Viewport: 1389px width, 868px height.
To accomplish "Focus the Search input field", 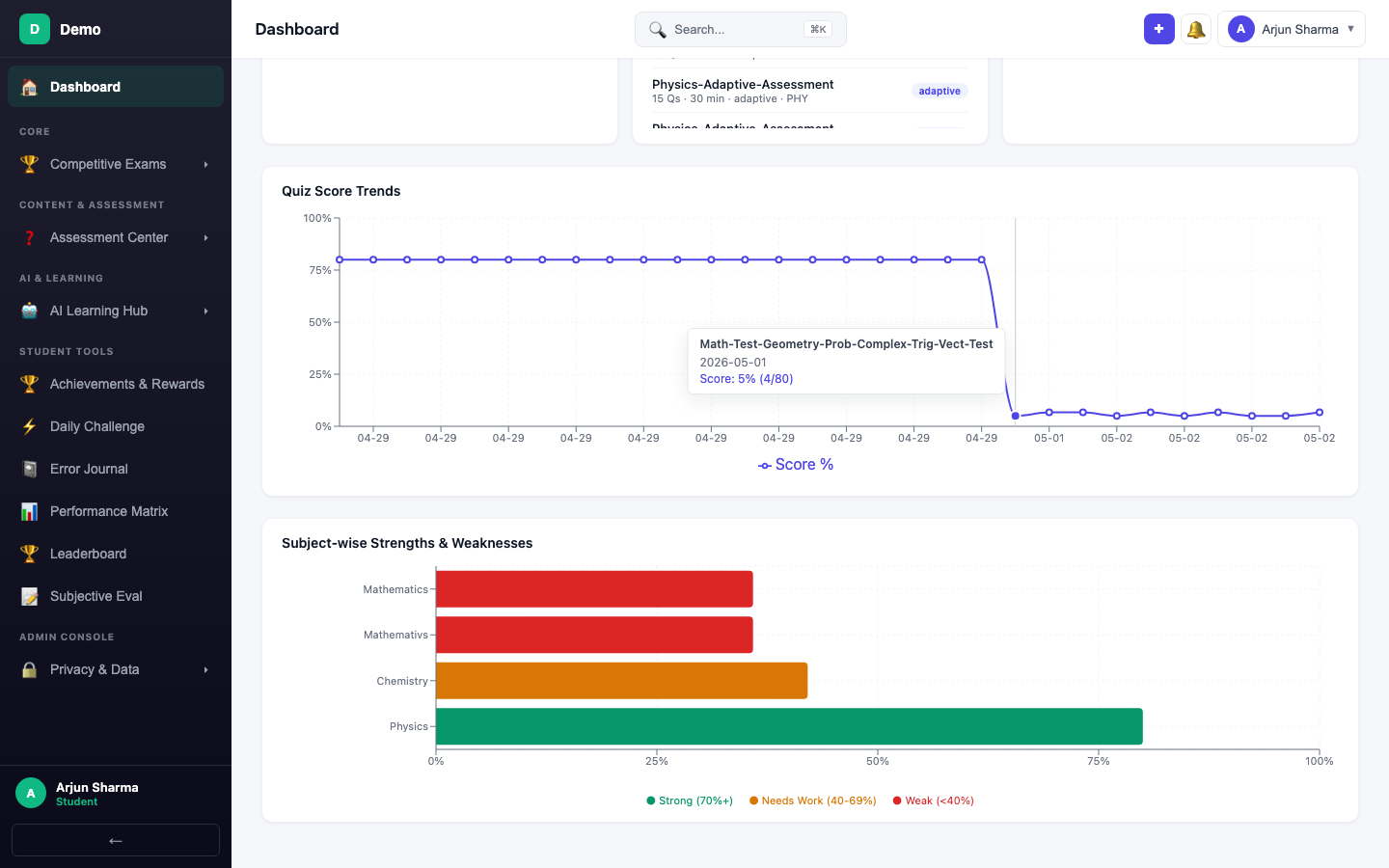I will (x=741, y=29).
